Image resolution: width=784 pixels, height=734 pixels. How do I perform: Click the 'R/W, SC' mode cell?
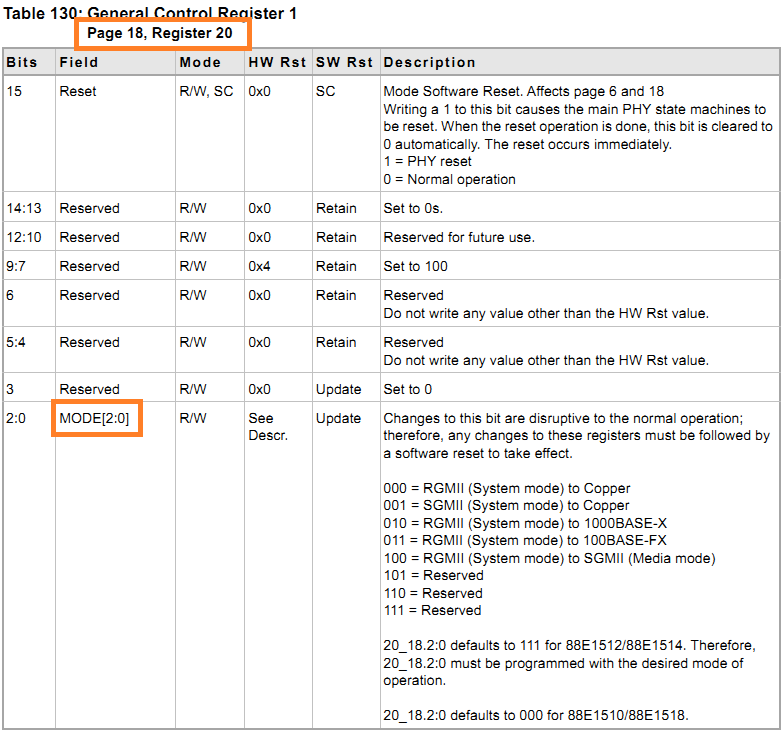(x=206, y=91)
